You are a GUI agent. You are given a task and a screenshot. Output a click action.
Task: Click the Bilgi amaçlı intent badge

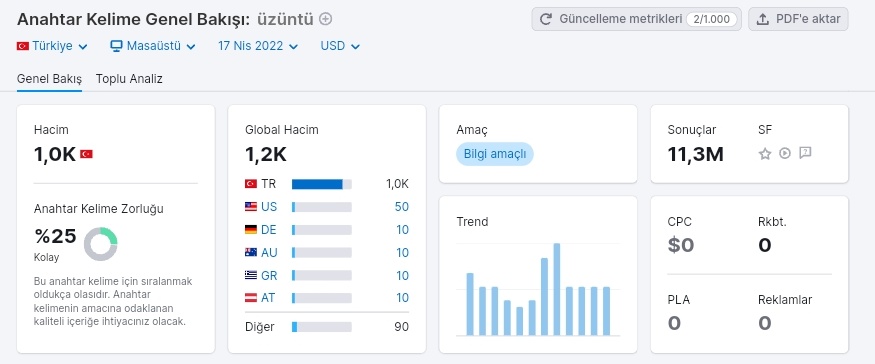[x=495, y=154]
